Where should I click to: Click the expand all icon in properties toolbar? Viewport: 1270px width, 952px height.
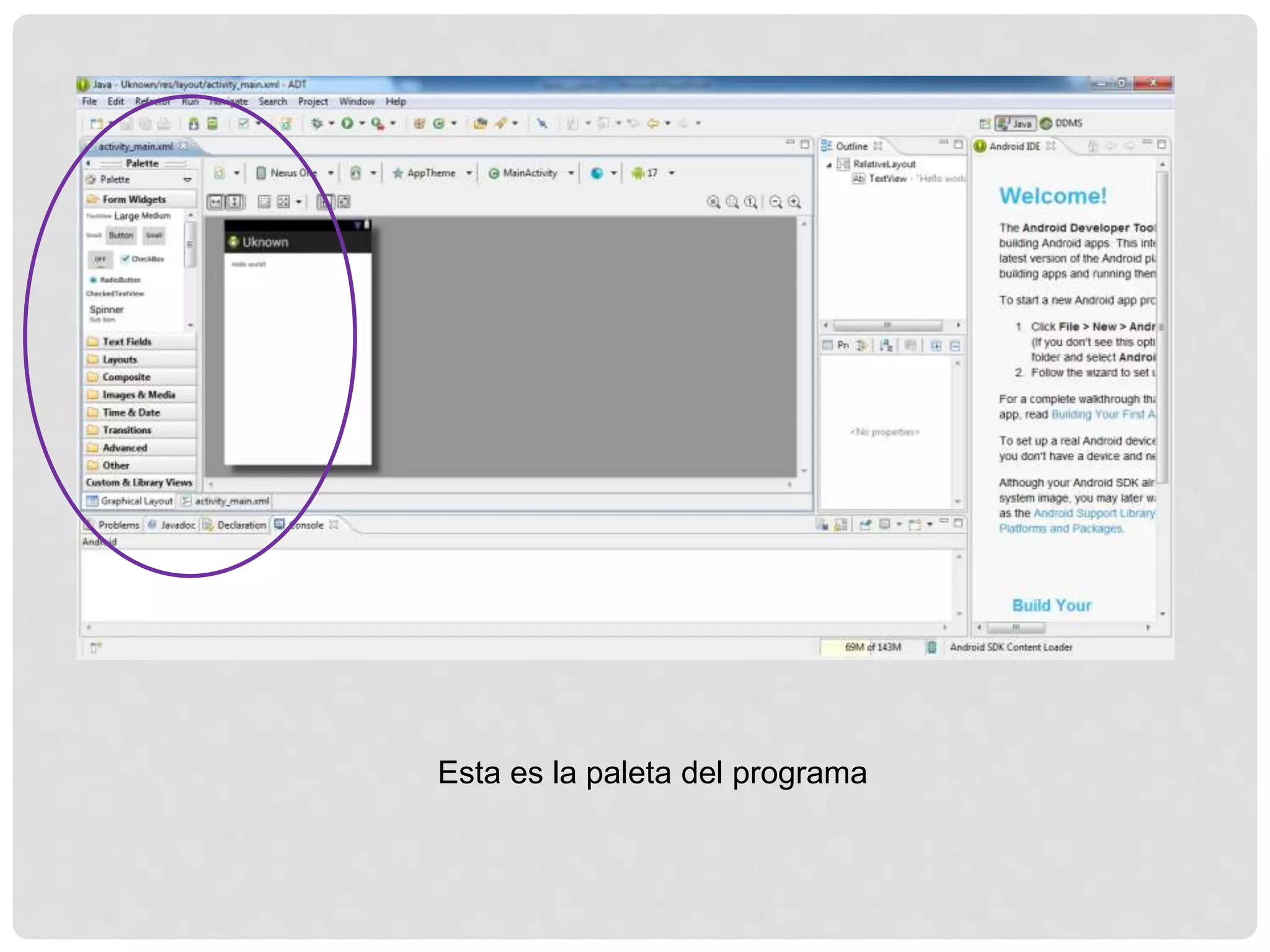(x=936, y=346)
